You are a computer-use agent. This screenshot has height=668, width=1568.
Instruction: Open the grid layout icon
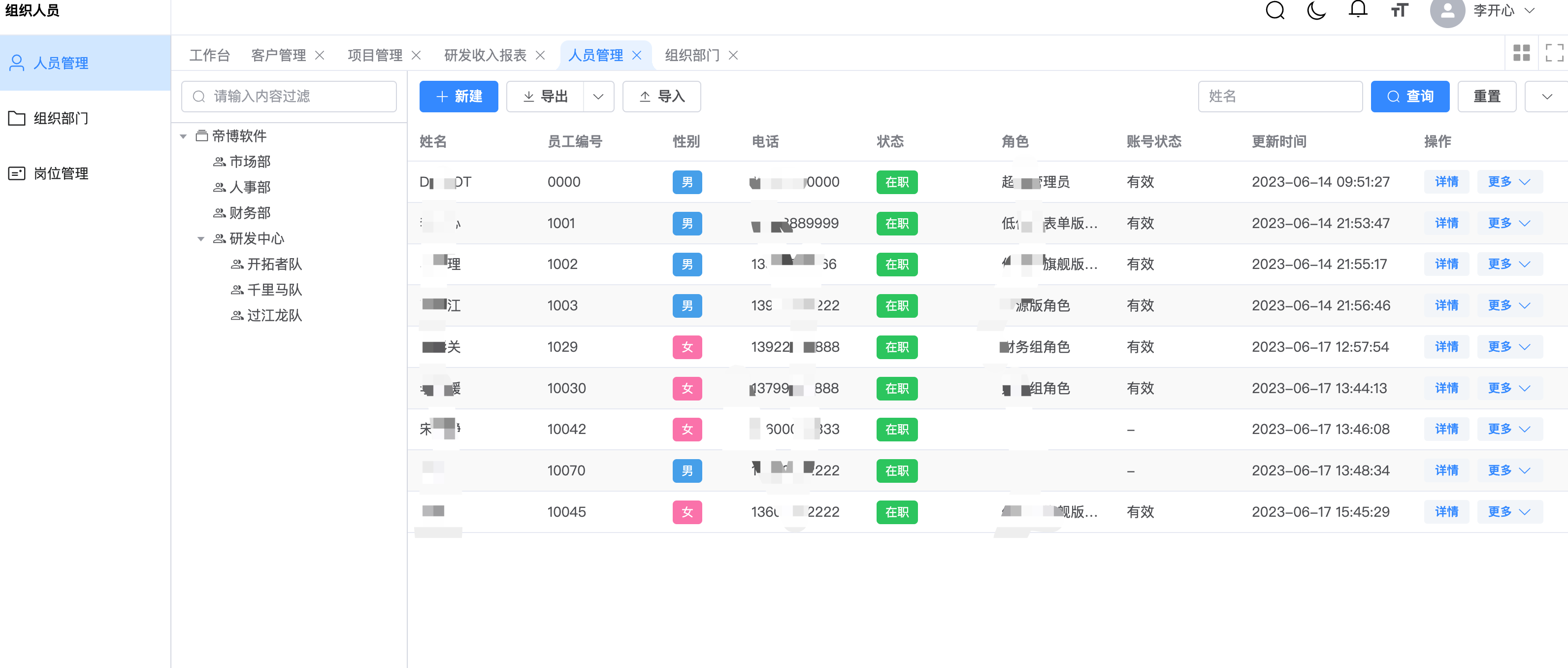point(1521,53)
